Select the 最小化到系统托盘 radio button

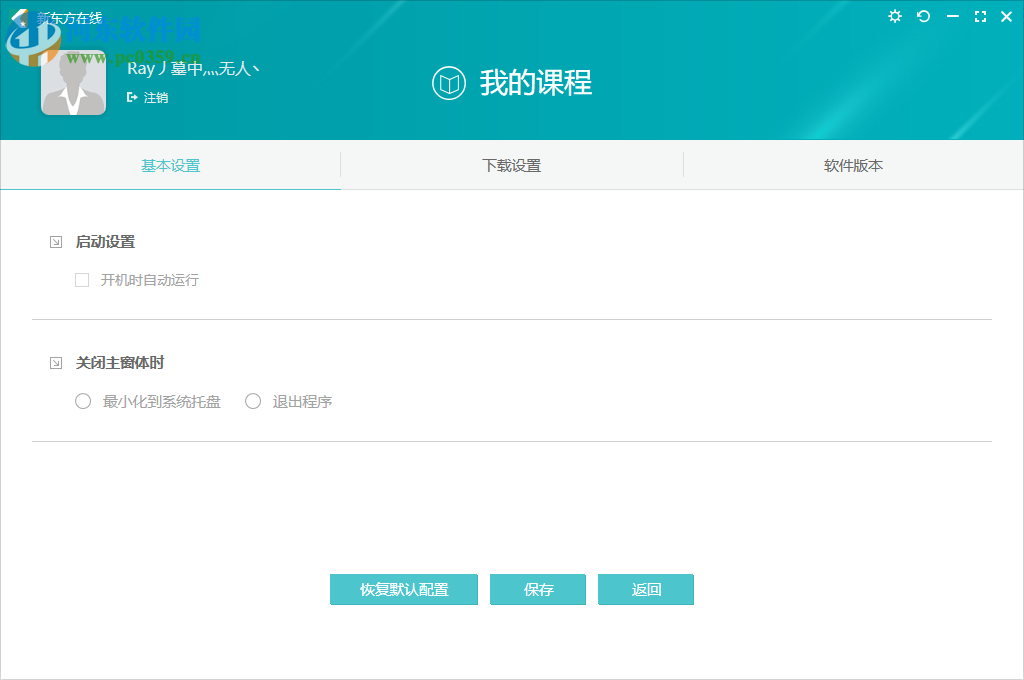(x=83, y=401)
